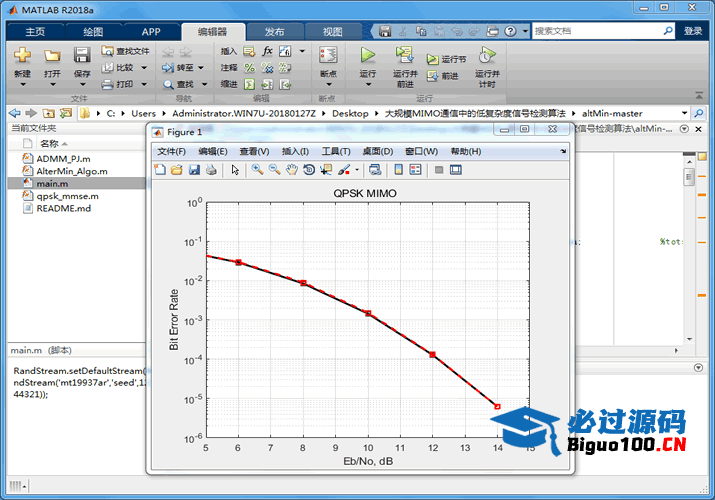The width and height of the screenshot is (715, 500).
Task: Open the 比较 dropdown arrow
Action: pos(144,68)
